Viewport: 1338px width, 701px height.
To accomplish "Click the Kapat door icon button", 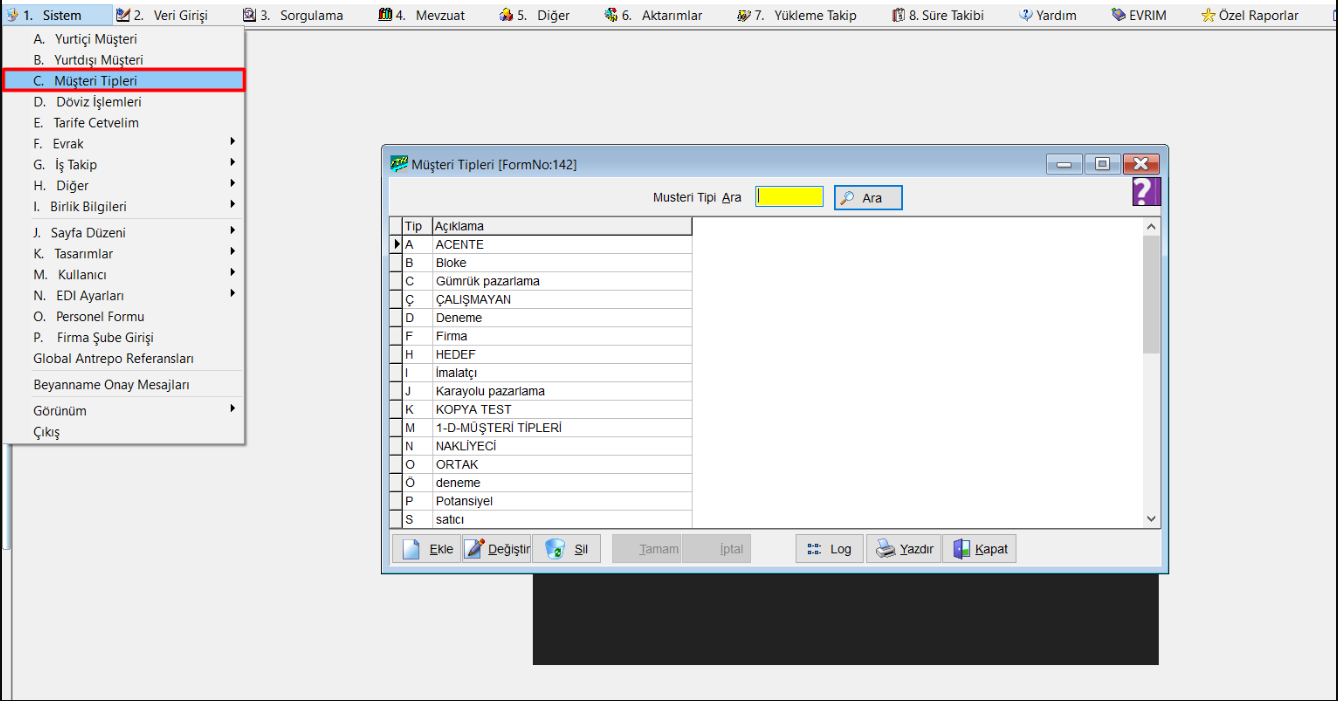I will [979, 549].
